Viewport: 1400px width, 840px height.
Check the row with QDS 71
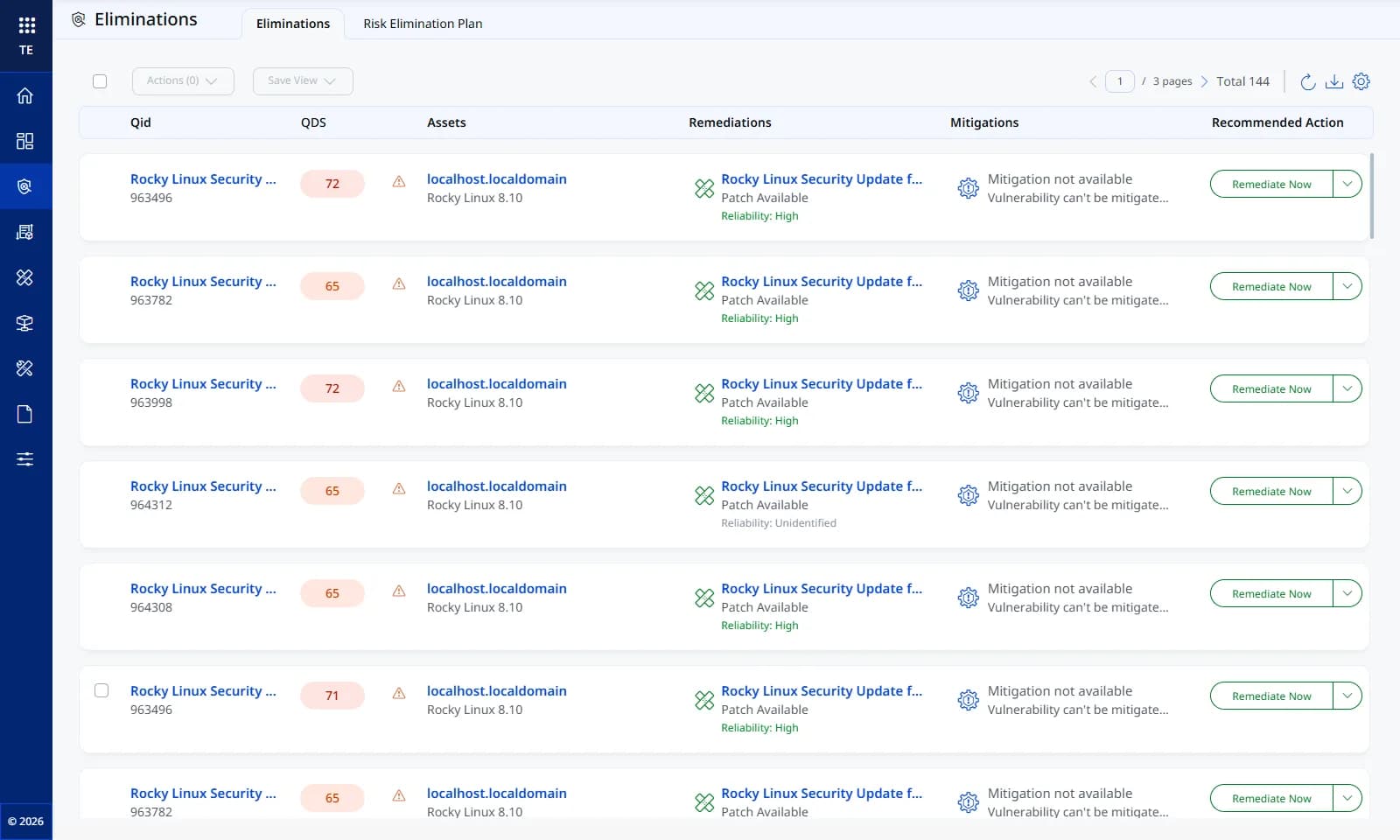pyautogui.click(x=101, y=690)
